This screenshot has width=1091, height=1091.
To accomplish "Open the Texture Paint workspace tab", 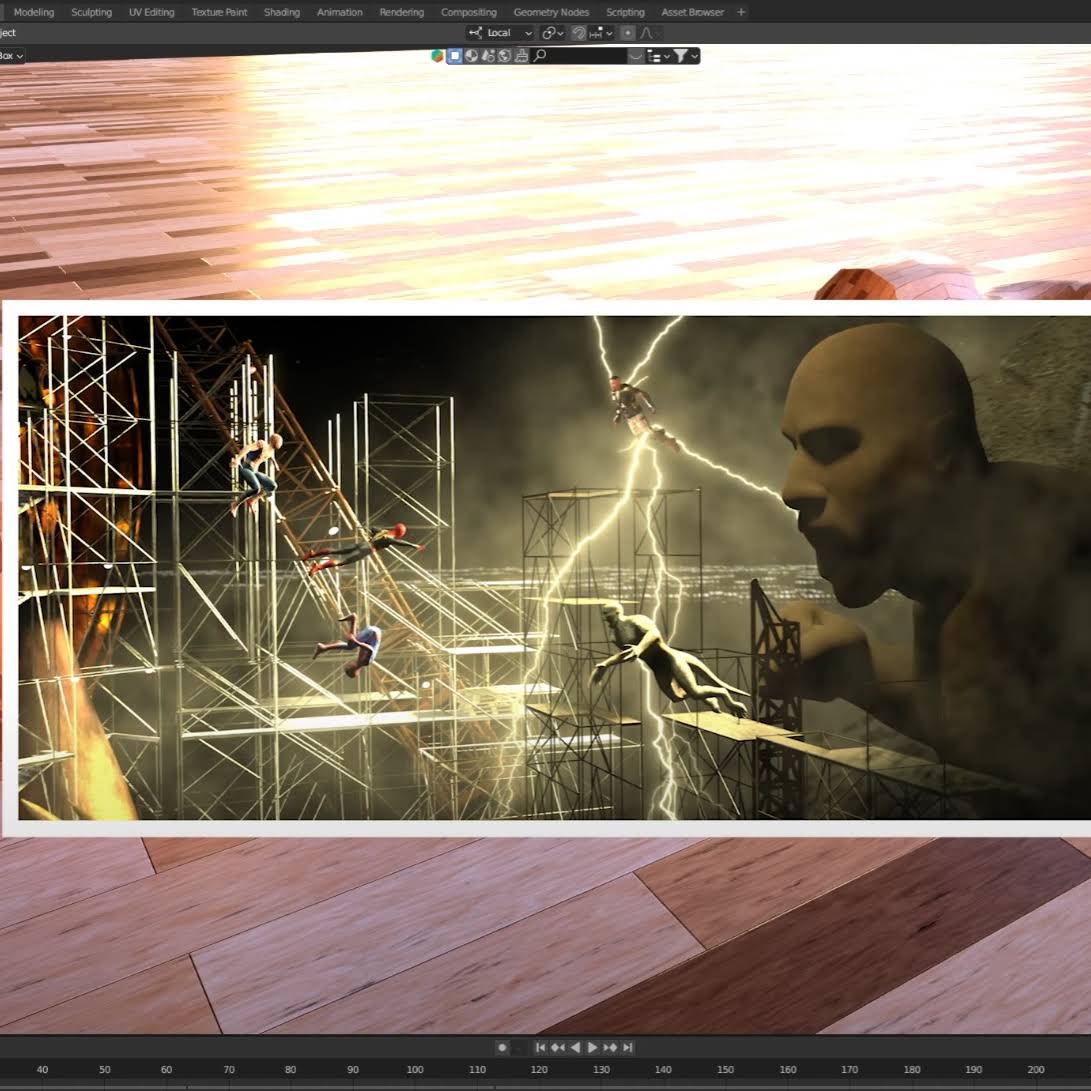I will coord(219,12).
